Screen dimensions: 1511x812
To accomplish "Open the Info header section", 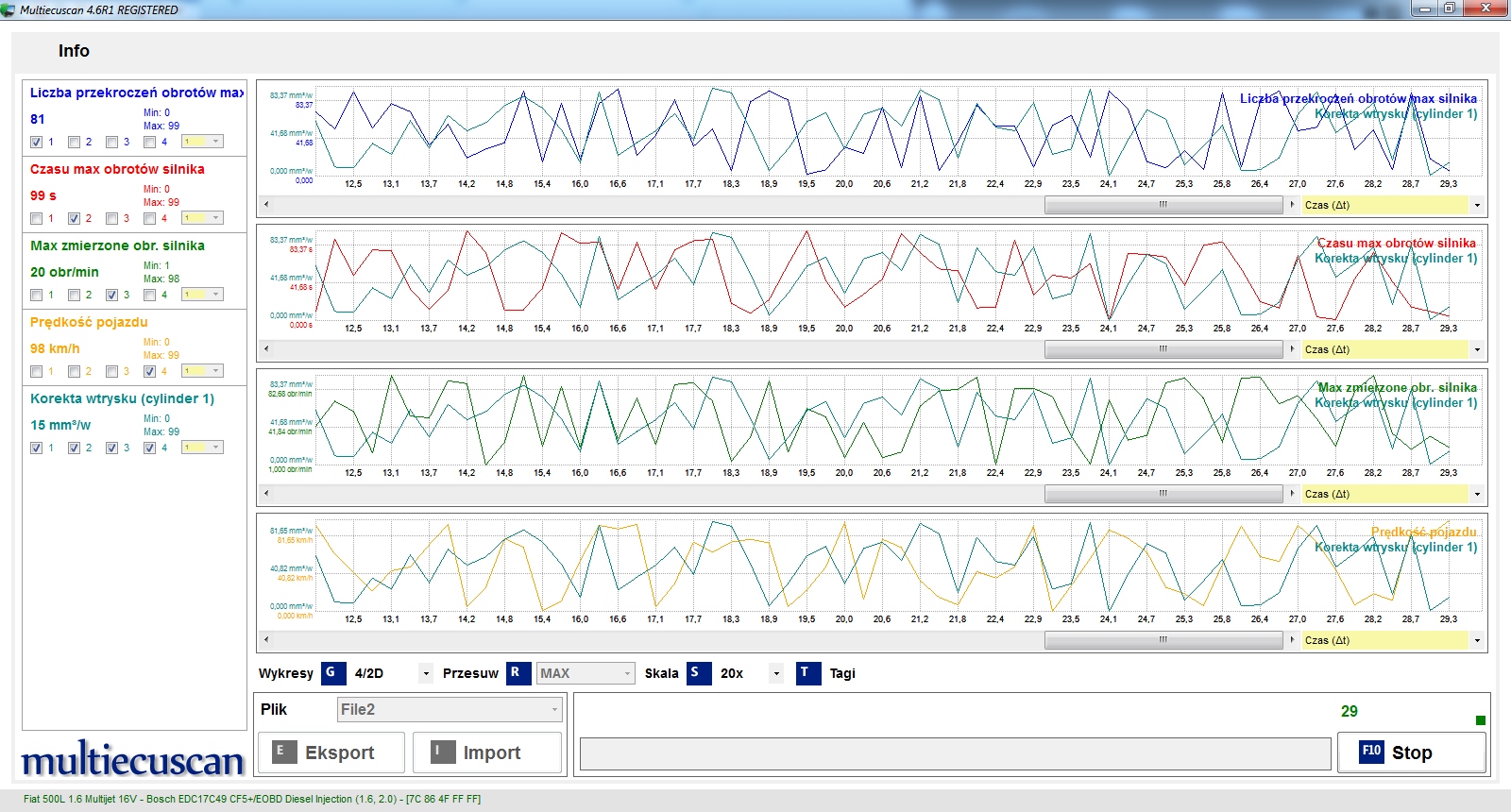I will coord(74,51).
